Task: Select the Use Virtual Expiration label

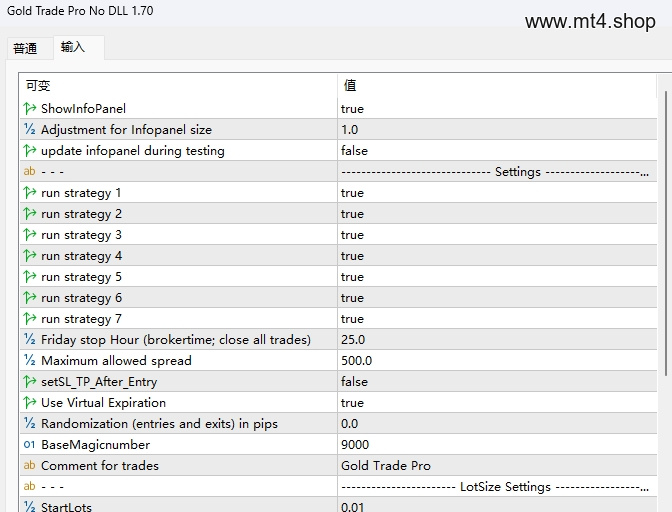Action: (x=103, y=403)
